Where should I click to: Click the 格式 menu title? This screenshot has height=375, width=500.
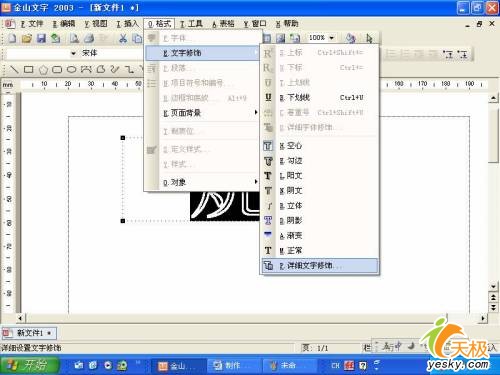coord(159,24)
